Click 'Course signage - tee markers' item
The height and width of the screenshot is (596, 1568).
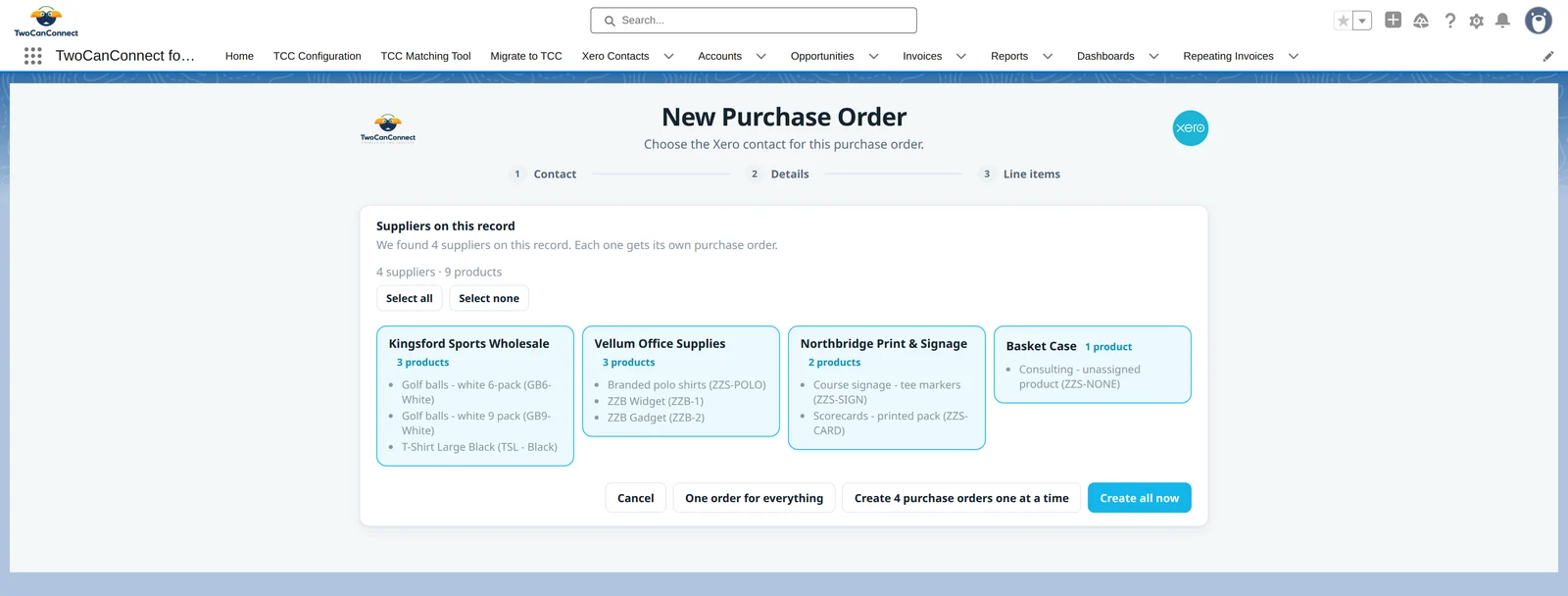click(x=887, y=392)
